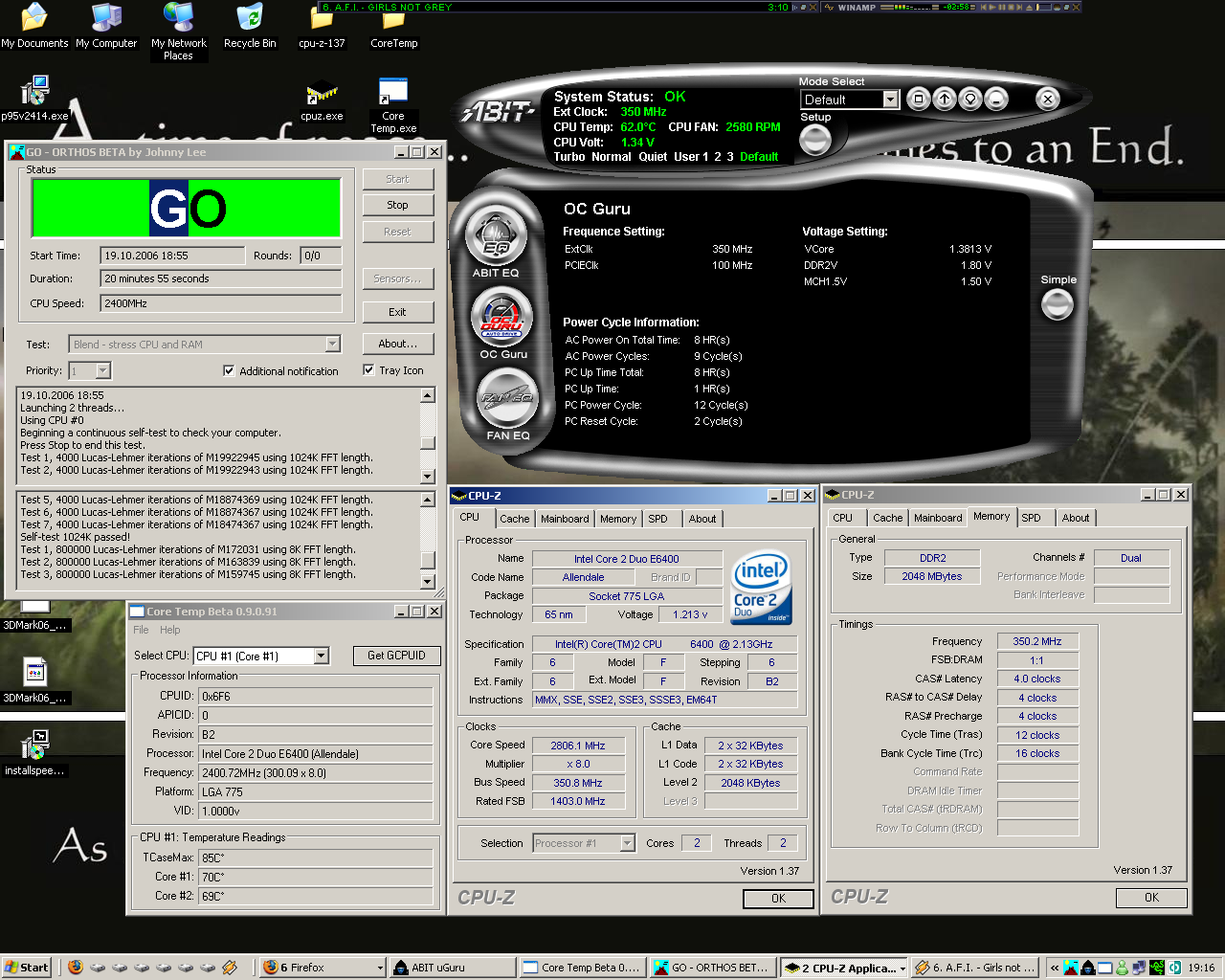Viewport: 1225px width, 980px height.
Task: Select the Turbo mode label in uGuru
Action: pos(569,157)
